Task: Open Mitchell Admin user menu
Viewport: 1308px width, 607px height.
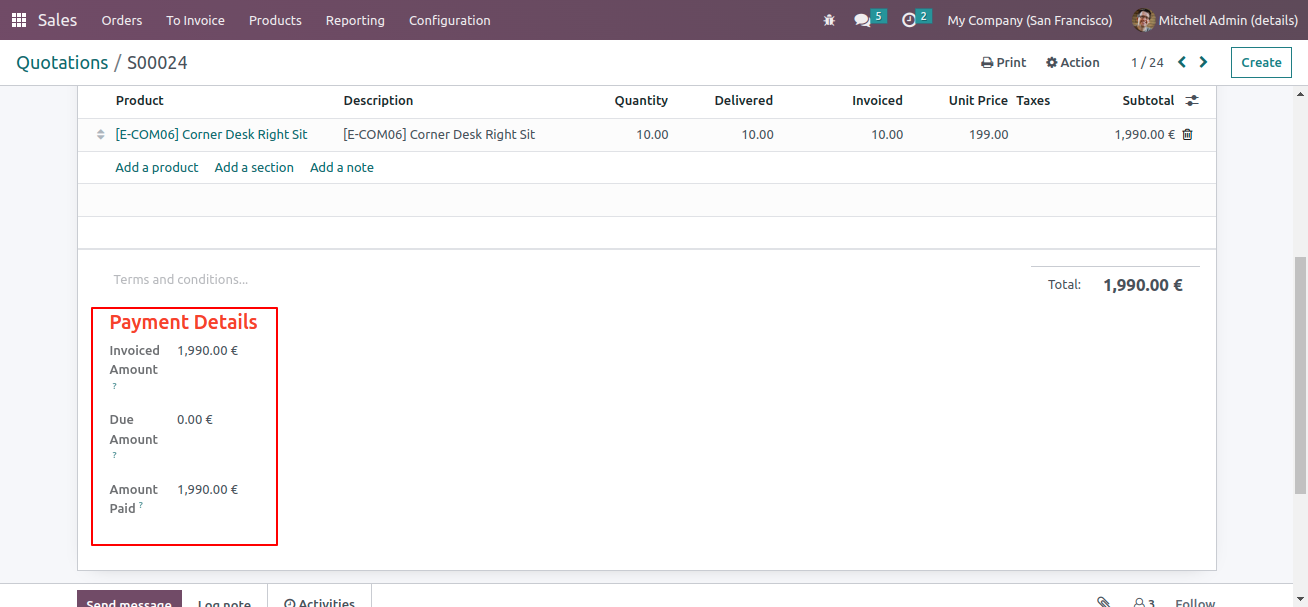Action: click(1214, 20)
